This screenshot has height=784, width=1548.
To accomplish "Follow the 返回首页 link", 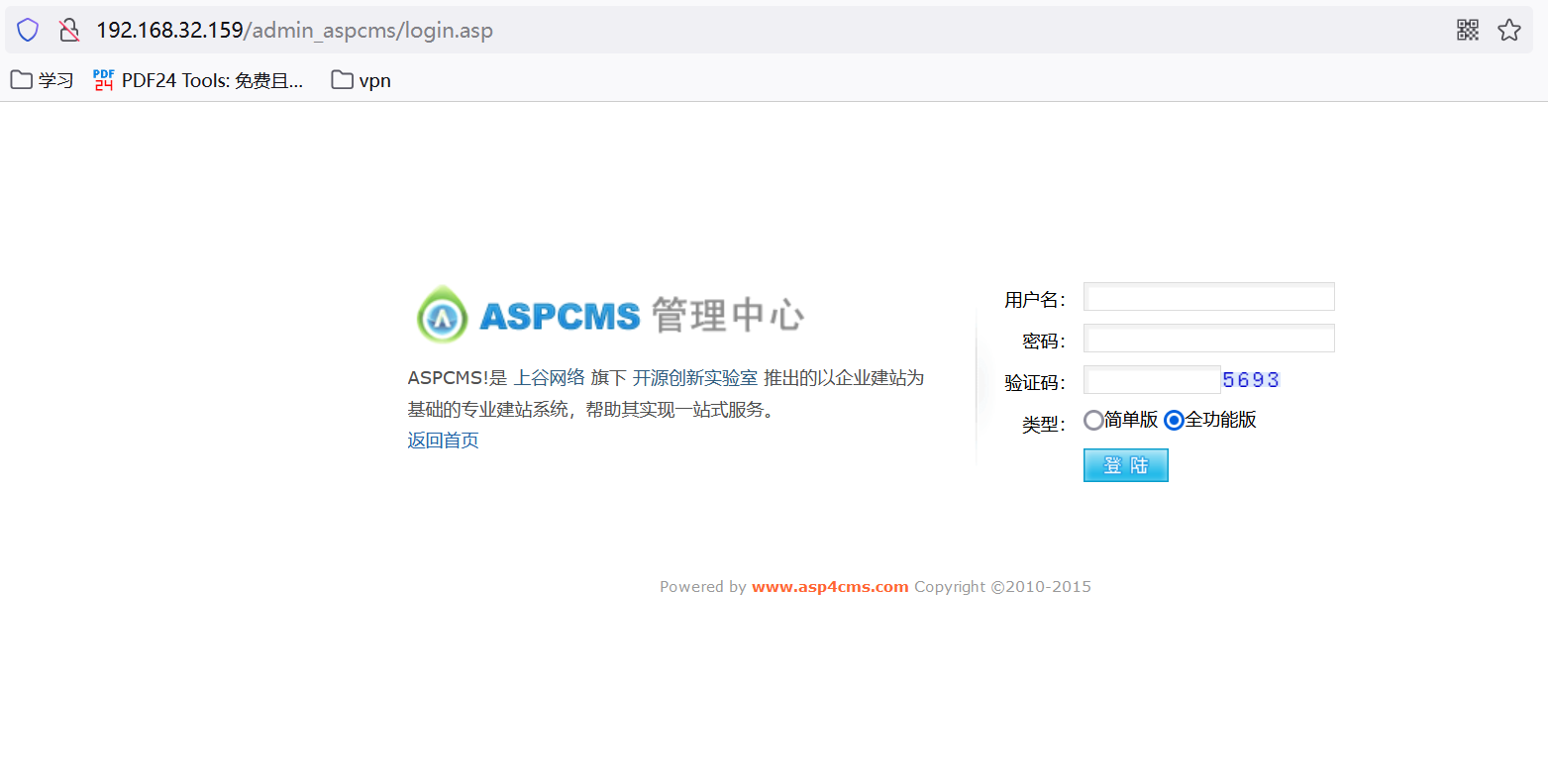I will [443, 441].
